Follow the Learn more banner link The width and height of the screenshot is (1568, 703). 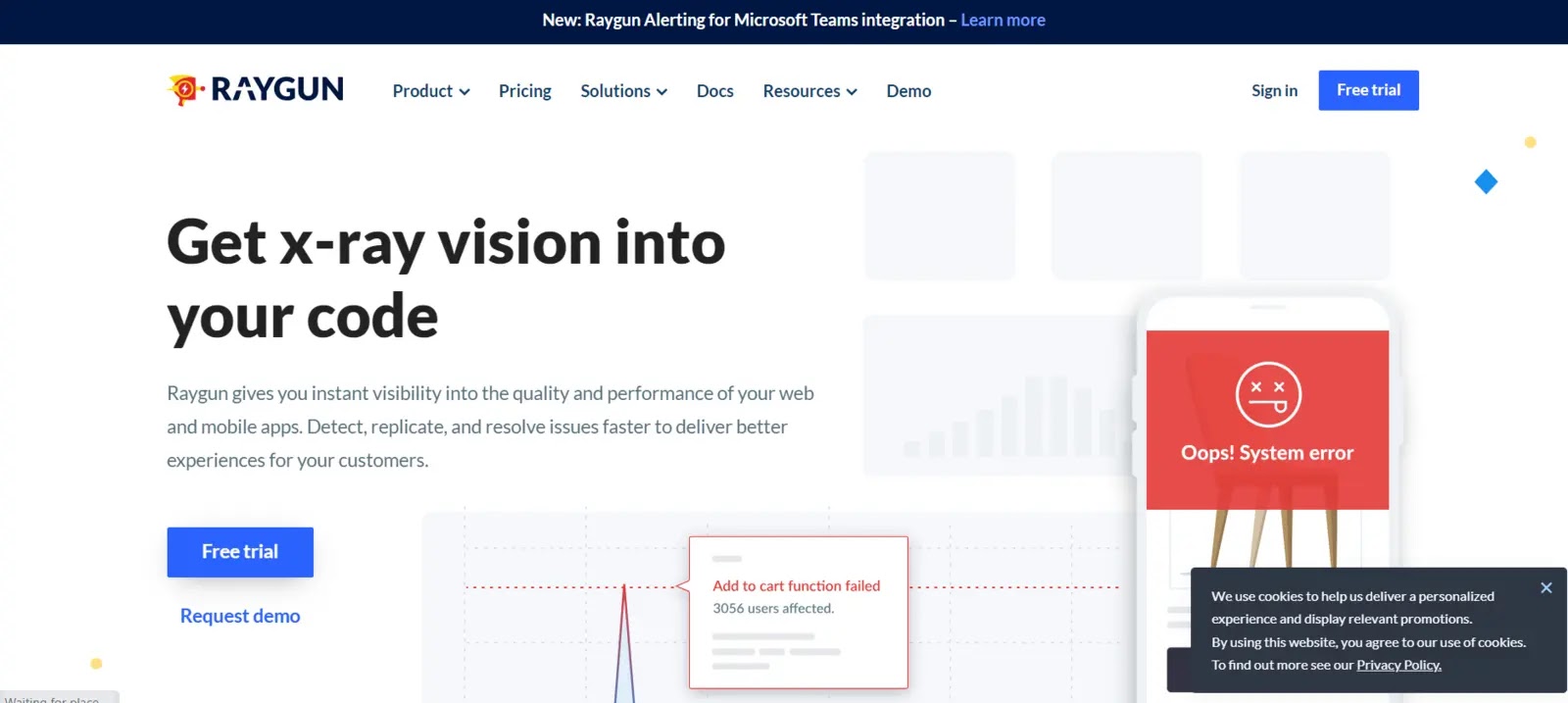(1003, 20)
